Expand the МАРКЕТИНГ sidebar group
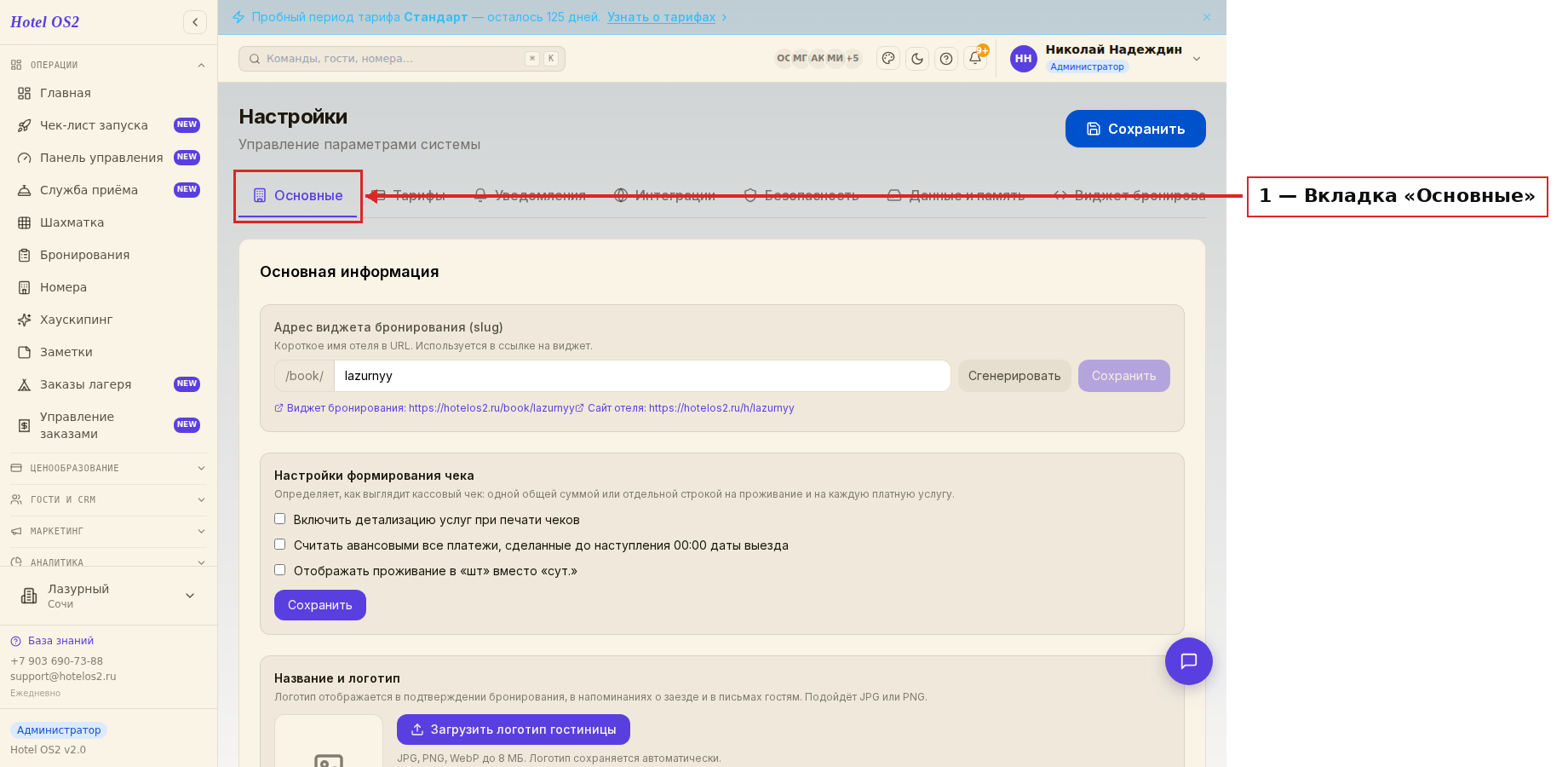The image size is (1568, 767). click(x=108, y=531)
